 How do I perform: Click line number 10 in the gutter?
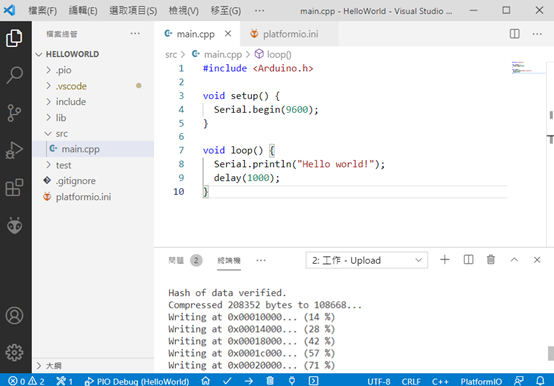click(x=178, y=191)
